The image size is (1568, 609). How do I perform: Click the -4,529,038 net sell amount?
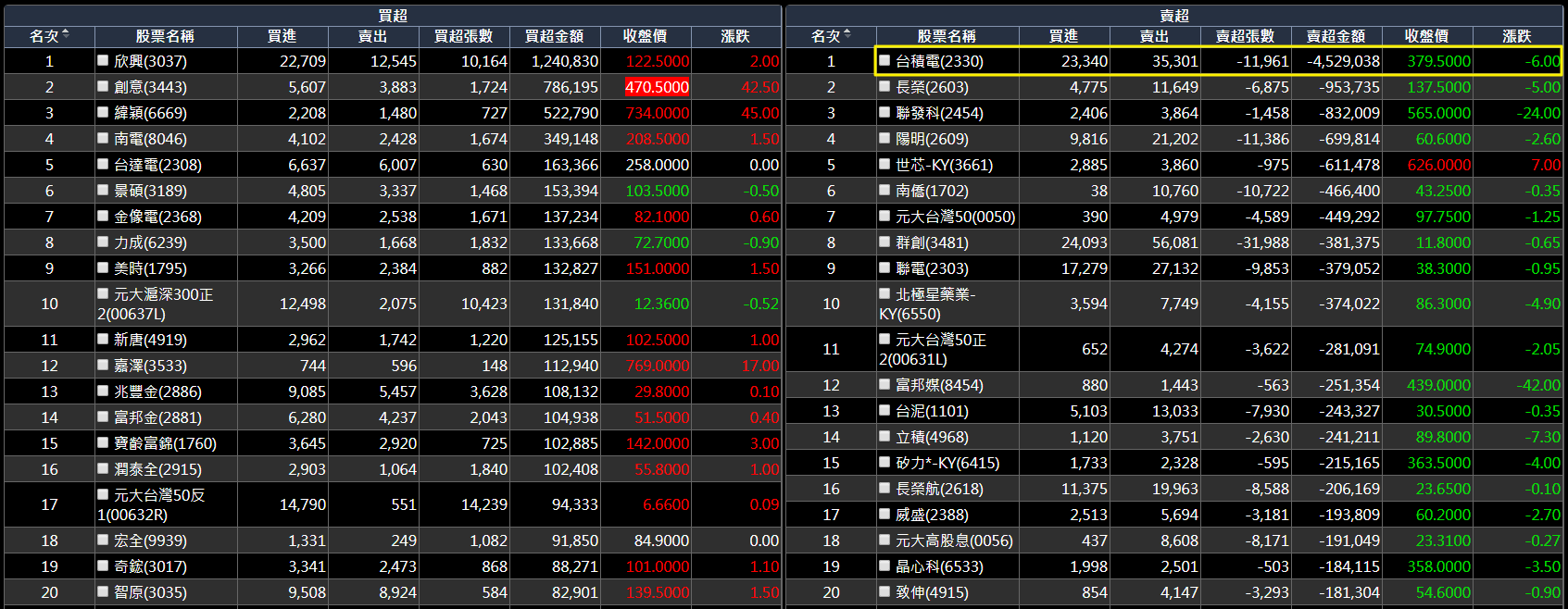pyautogui.click(x=1343, y=61)
